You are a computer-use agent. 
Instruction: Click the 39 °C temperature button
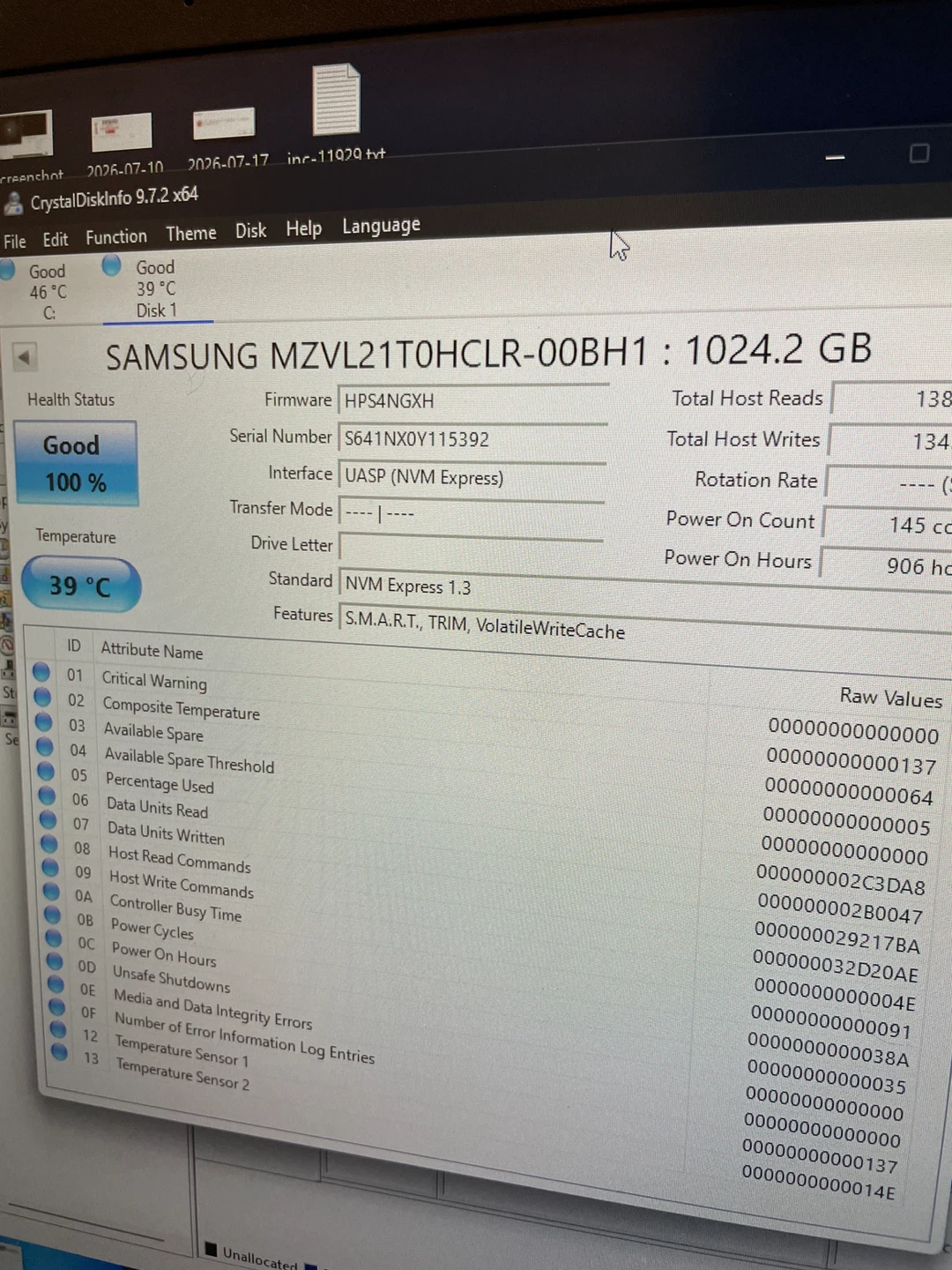[80, 585]
